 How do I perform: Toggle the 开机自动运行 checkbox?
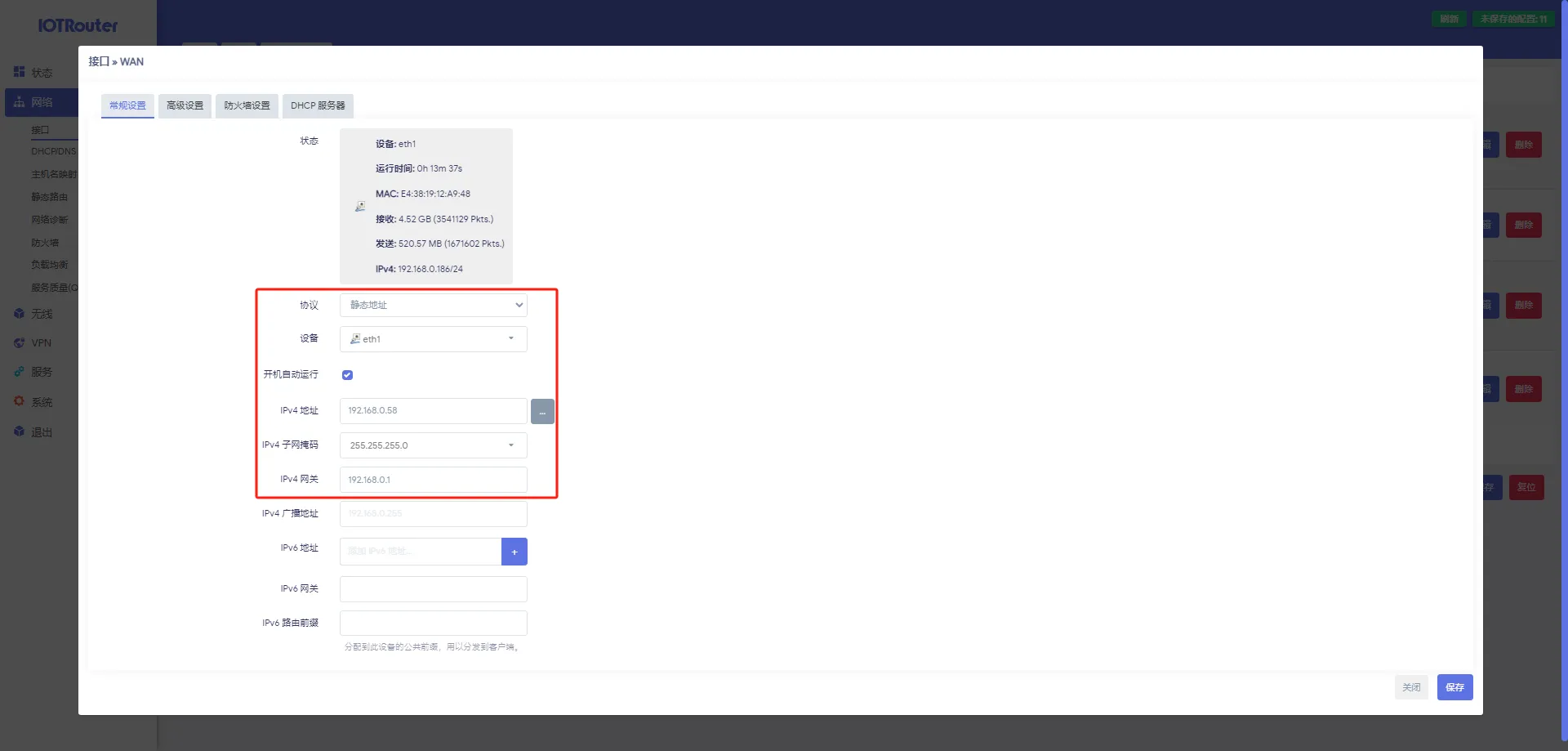tap(347, 375)
